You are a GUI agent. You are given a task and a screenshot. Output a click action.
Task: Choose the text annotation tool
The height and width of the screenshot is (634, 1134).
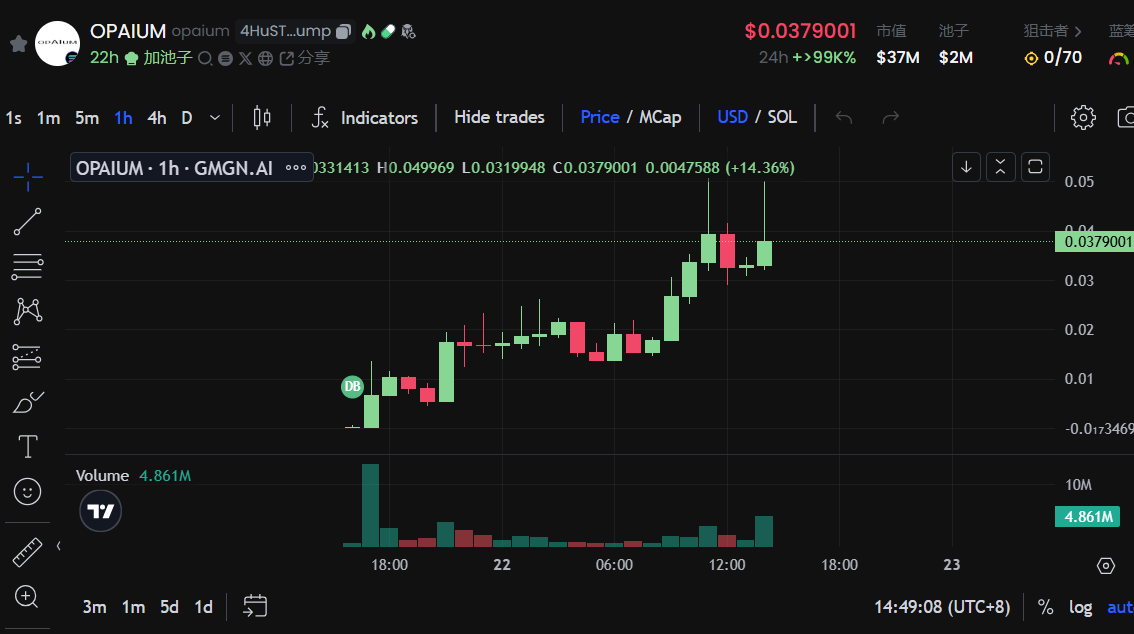click(x=28, y=446)
